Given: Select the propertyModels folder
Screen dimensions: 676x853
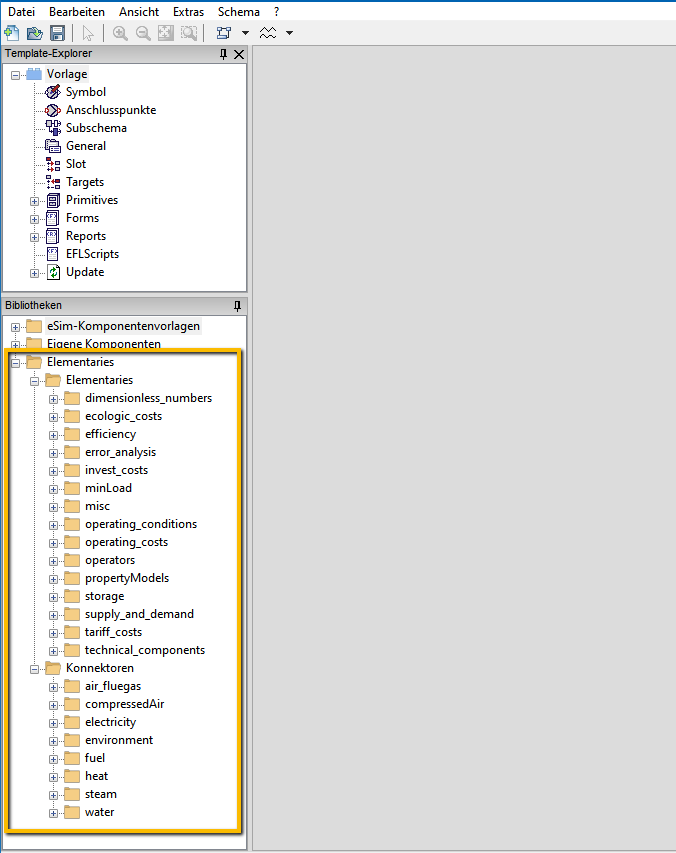Looking at the screenshot, I should click(x=127, y=578).
